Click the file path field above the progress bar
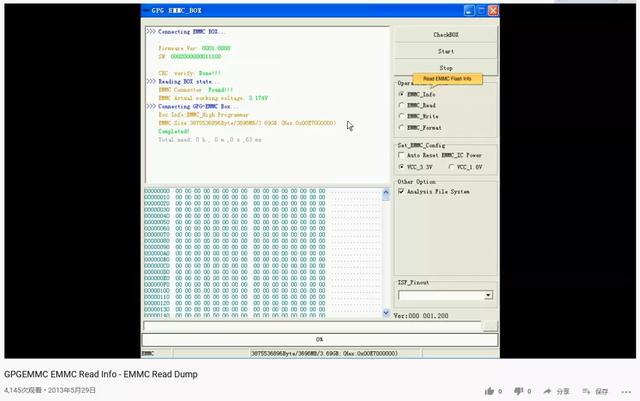This screenshot has height=401, width=640. pos(312,326)
